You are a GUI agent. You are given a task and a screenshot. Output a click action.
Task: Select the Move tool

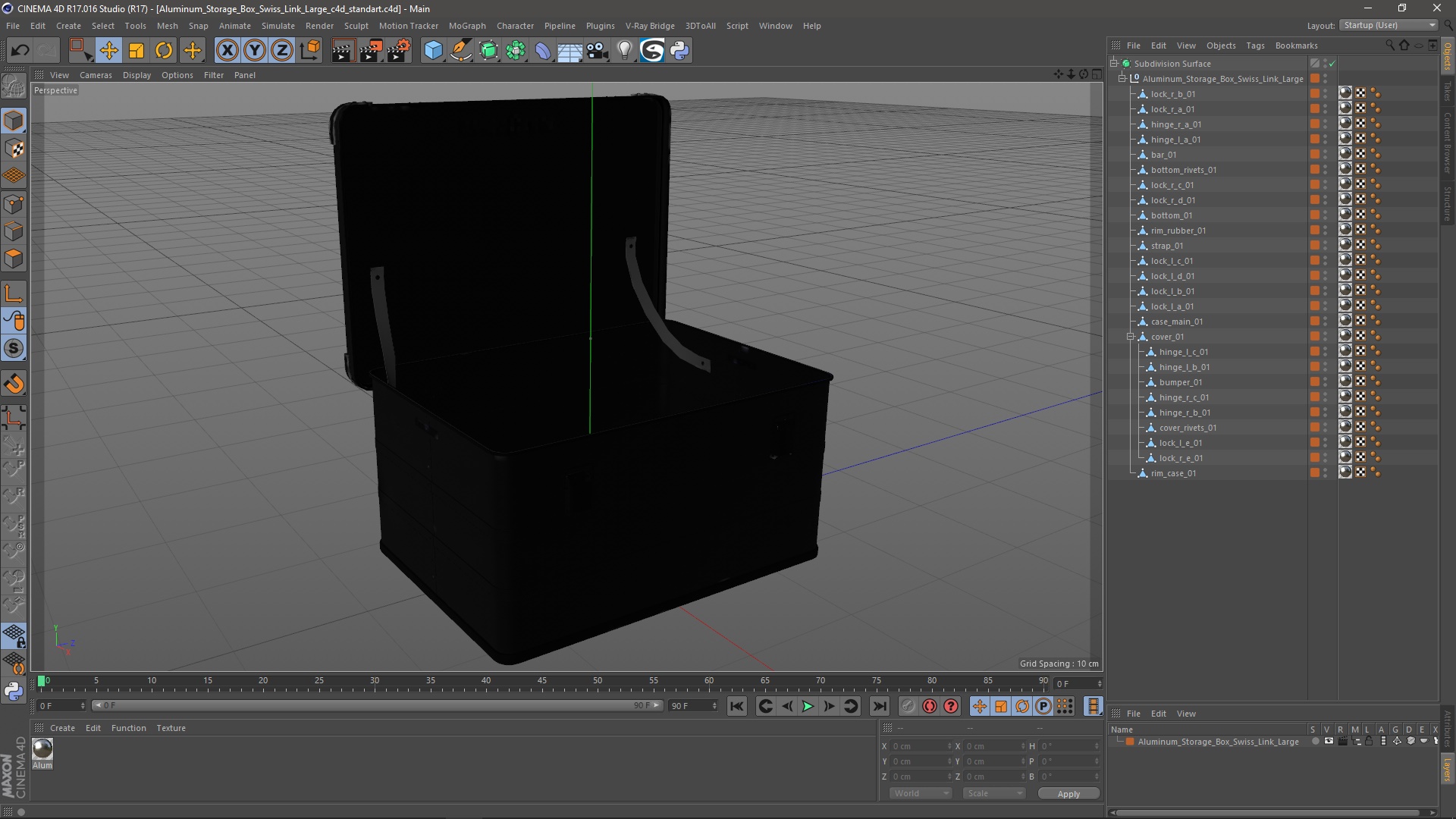tap(108, 51)
